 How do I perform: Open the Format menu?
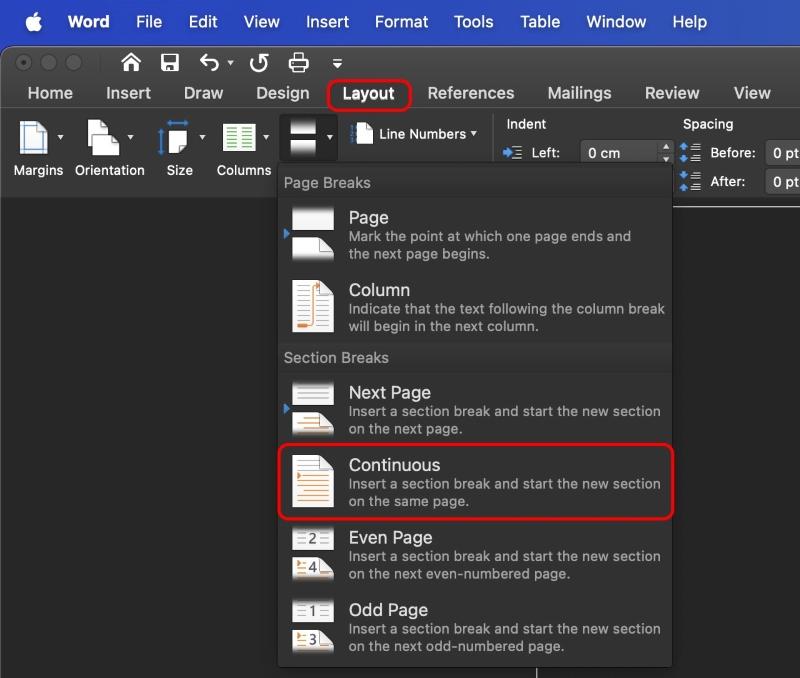click(x=402, y=22)
